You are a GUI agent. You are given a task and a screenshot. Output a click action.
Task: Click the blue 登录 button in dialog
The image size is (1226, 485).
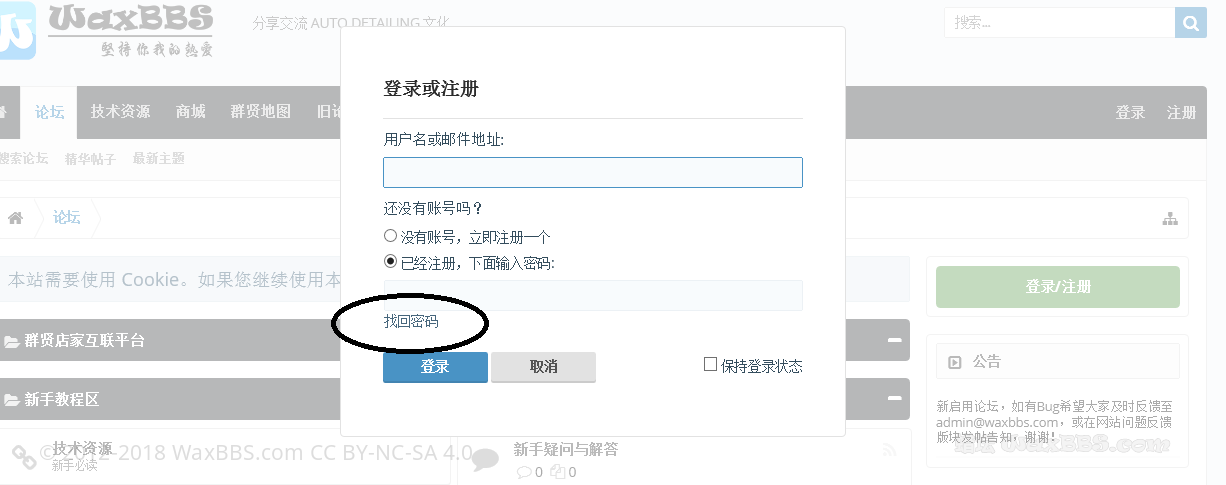435,367
